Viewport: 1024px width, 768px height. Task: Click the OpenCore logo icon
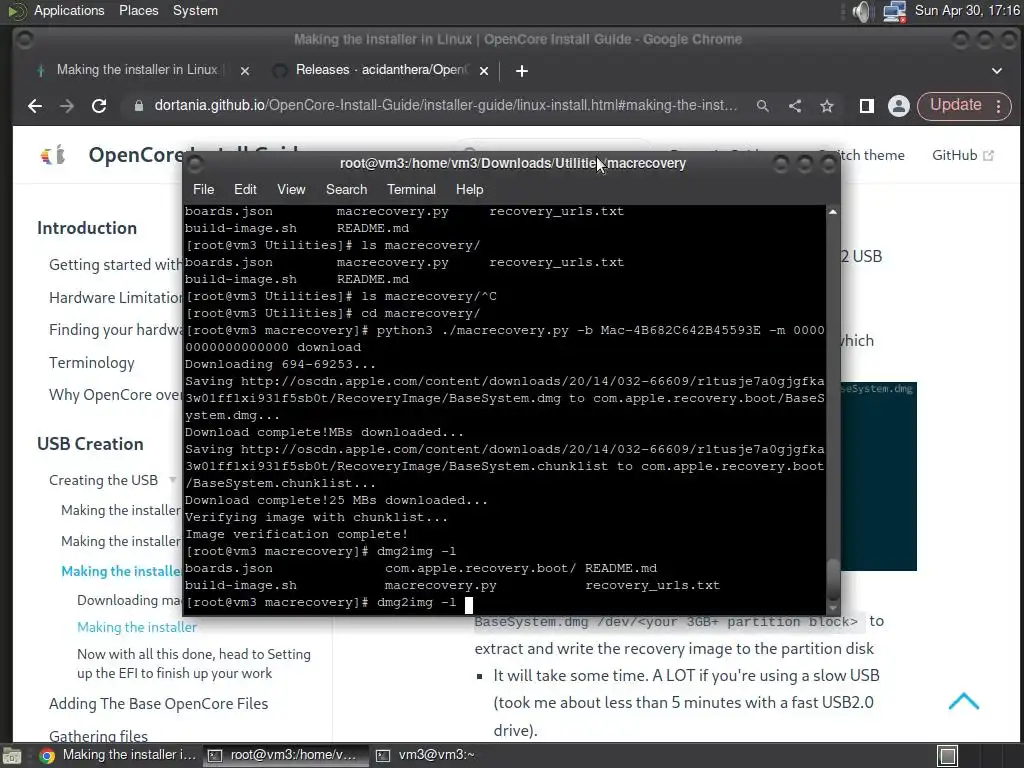click(53, 155)
